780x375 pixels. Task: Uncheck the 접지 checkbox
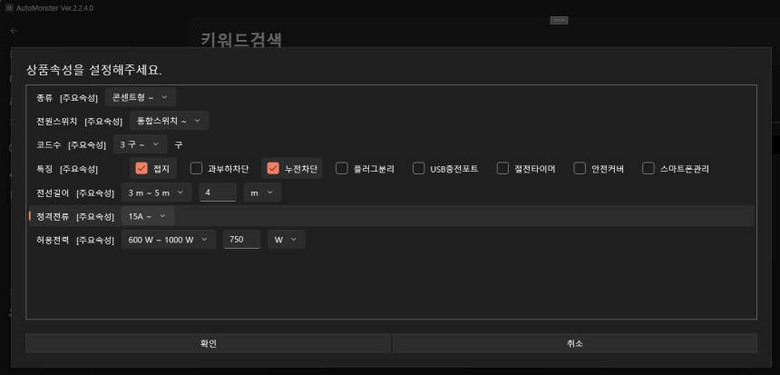[142, 169]
